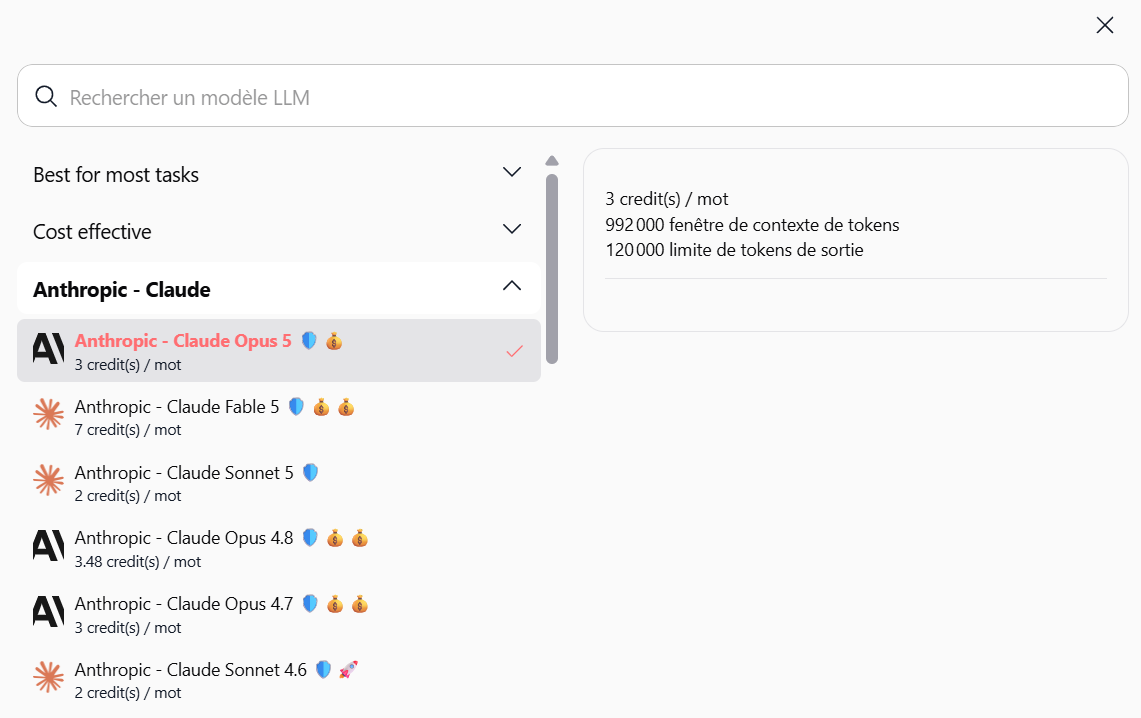1141x718 pixels.
Task: Click the first money bag beside Claude Opus 4.8
Action: (335, 538)
